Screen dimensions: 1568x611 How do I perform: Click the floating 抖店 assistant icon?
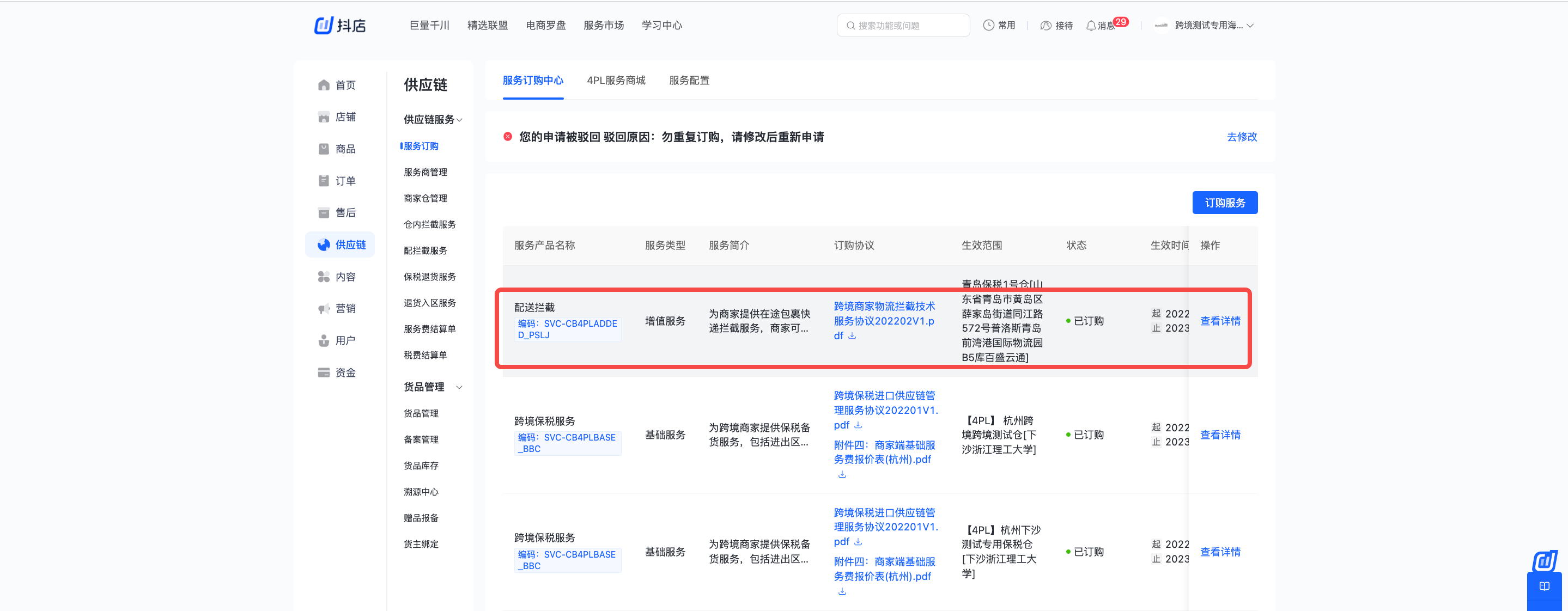point(1545,561)
